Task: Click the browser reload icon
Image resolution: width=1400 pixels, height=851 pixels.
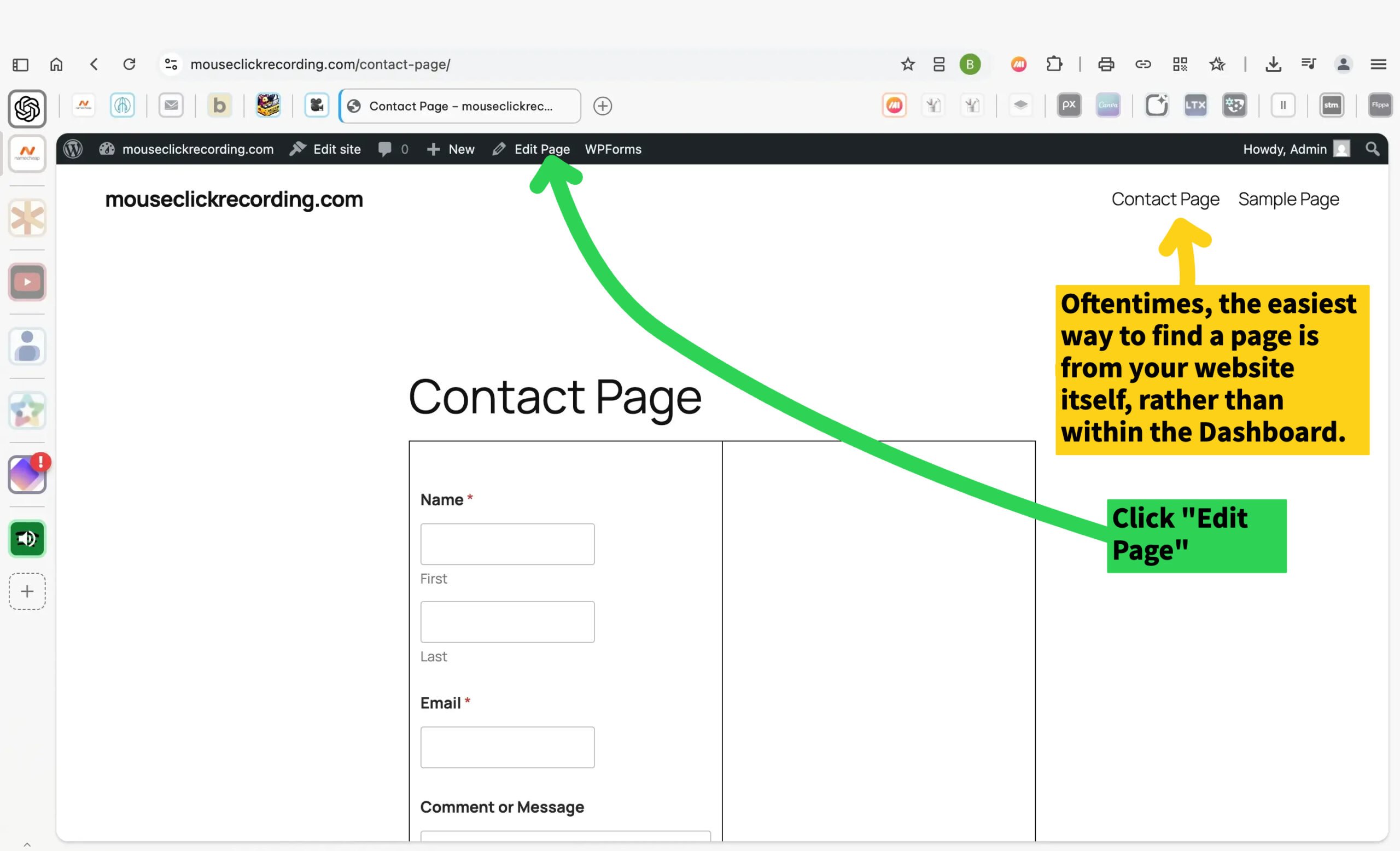Action: 130,64
